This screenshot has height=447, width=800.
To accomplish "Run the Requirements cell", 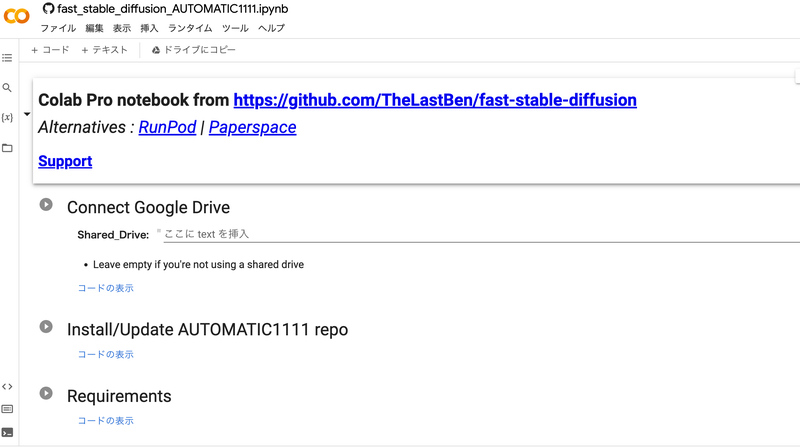I will click(x=46, y=393).
